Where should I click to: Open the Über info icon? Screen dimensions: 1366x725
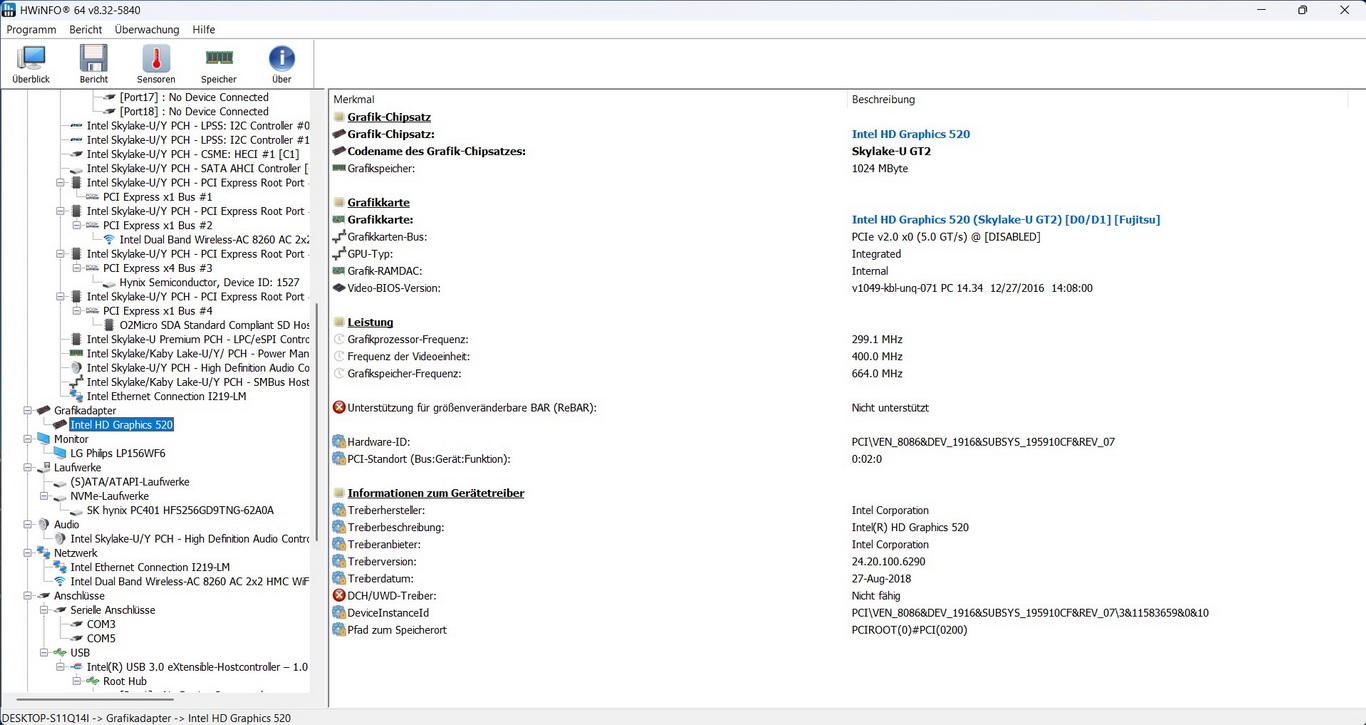click(x=282, y=64)
